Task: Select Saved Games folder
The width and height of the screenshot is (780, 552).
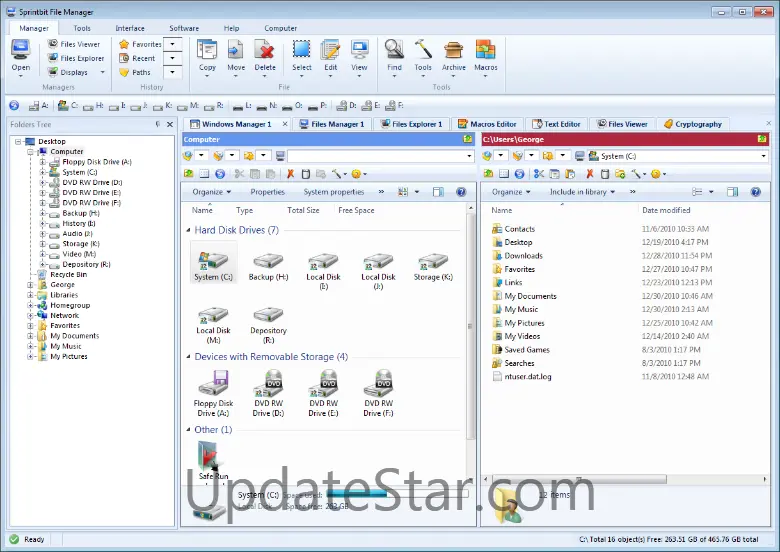Action: coord(527,350)
